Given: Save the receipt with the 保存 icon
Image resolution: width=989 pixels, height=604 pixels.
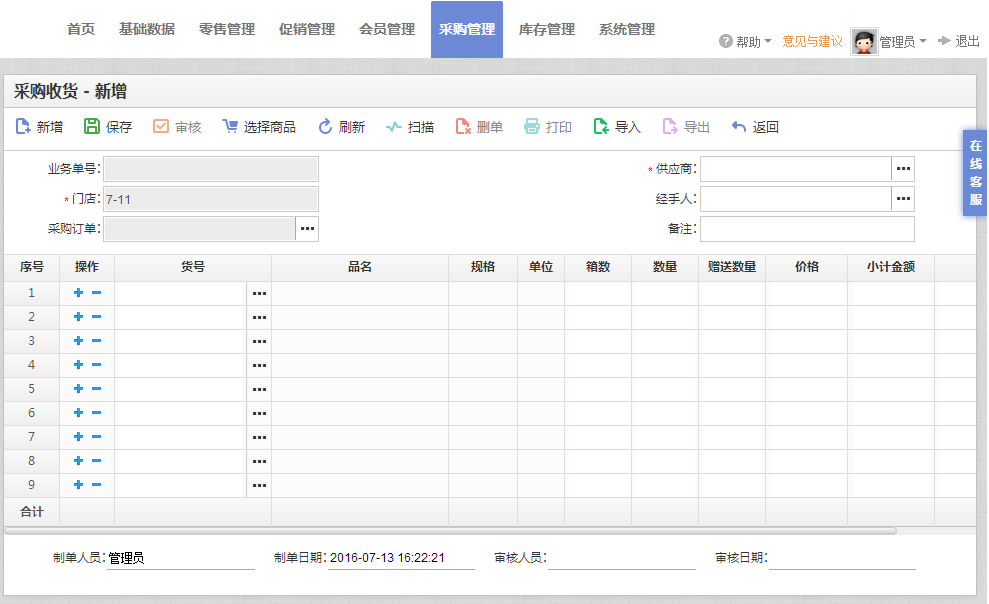Looking at the screenshot, I should coord(92,127).
